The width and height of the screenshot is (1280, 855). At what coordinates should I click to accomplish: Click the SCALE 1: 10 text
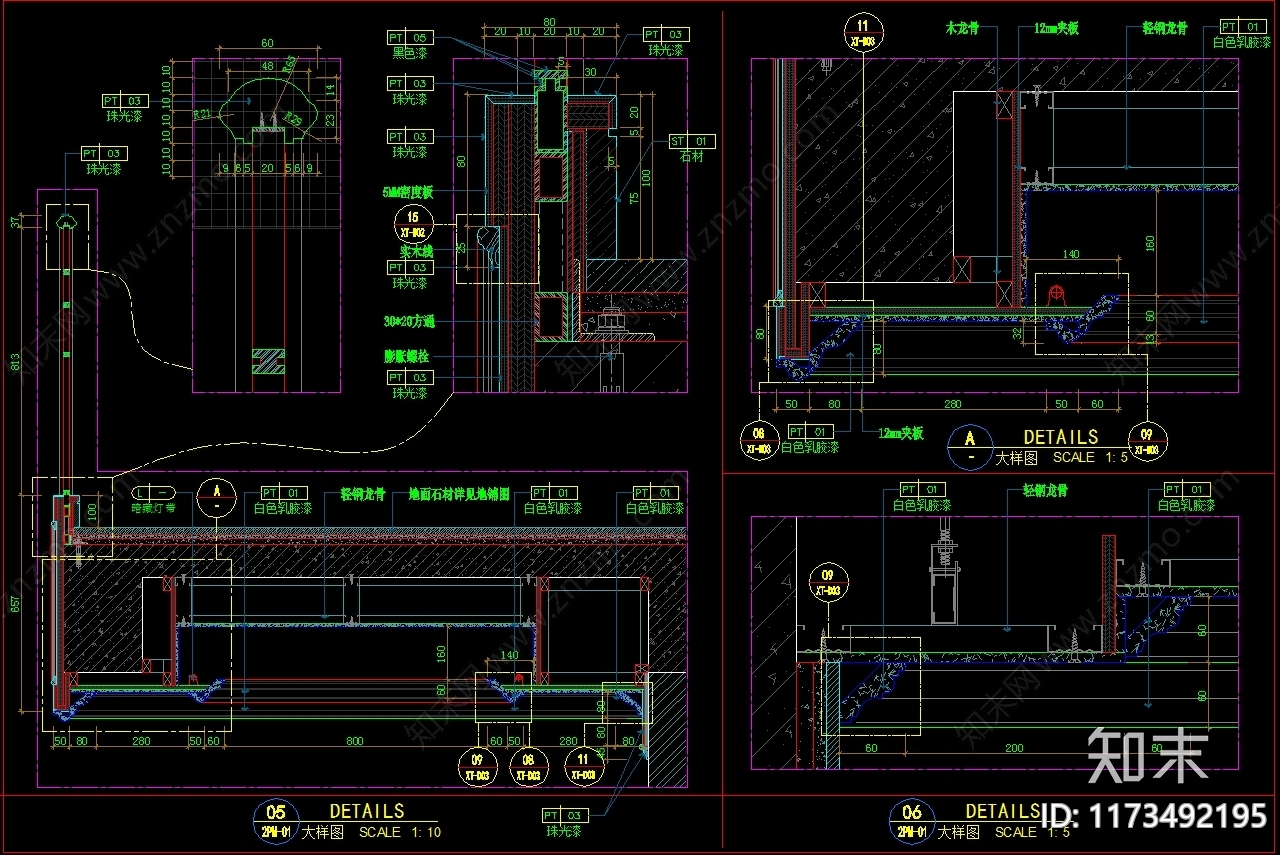(400, 832)
